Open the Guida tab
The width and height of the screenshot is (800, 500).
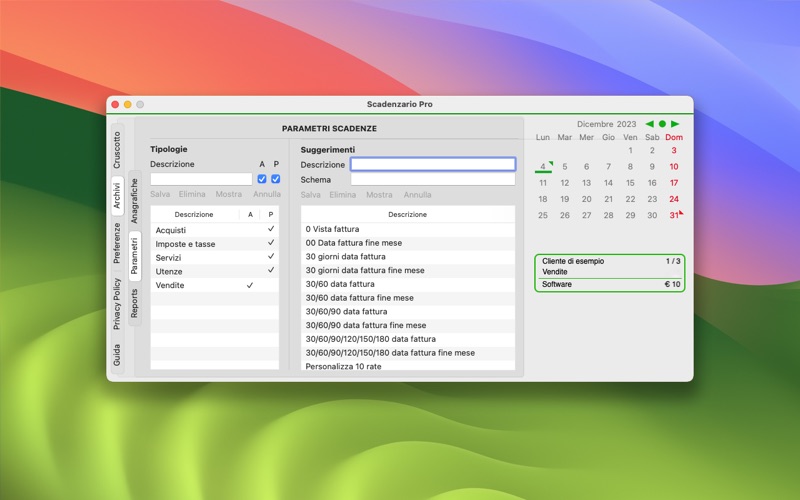click(117, 355)
